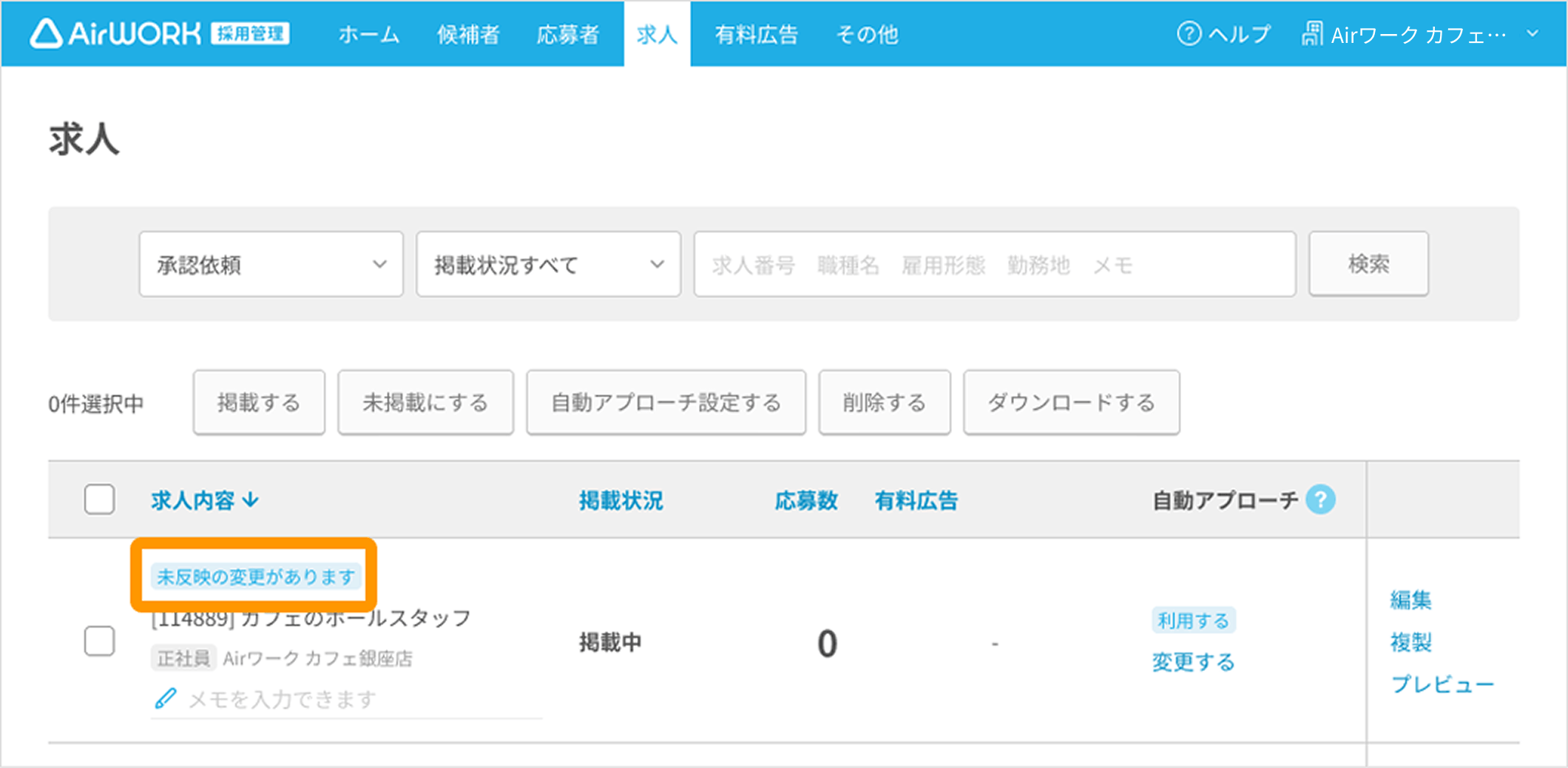Click the AirWORK logo
The image size is (1568, 768).
[x=160, y=34]
